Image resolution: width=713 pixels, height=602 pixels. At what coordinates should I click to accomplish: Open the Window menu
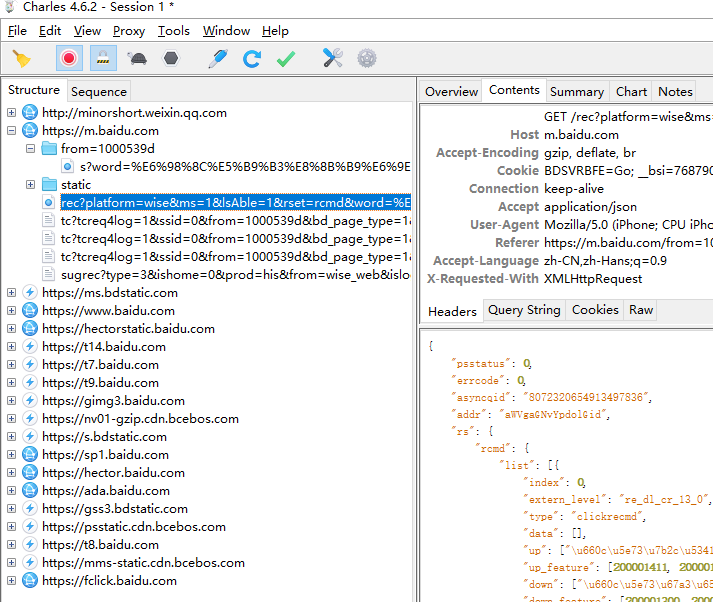tap(226, 31)
